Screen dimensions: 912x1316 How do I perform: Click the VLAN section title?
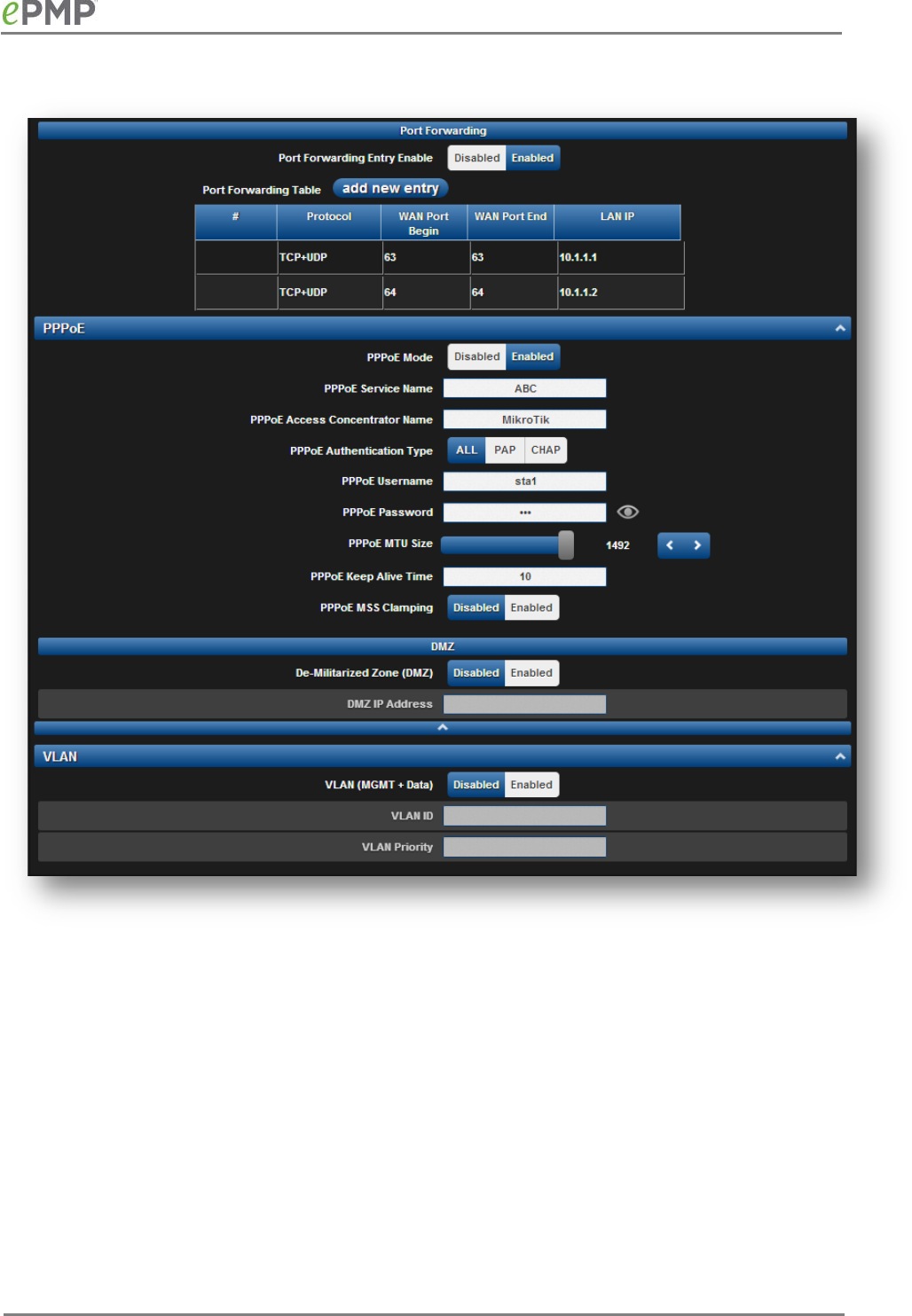click(x=60, y=756)
